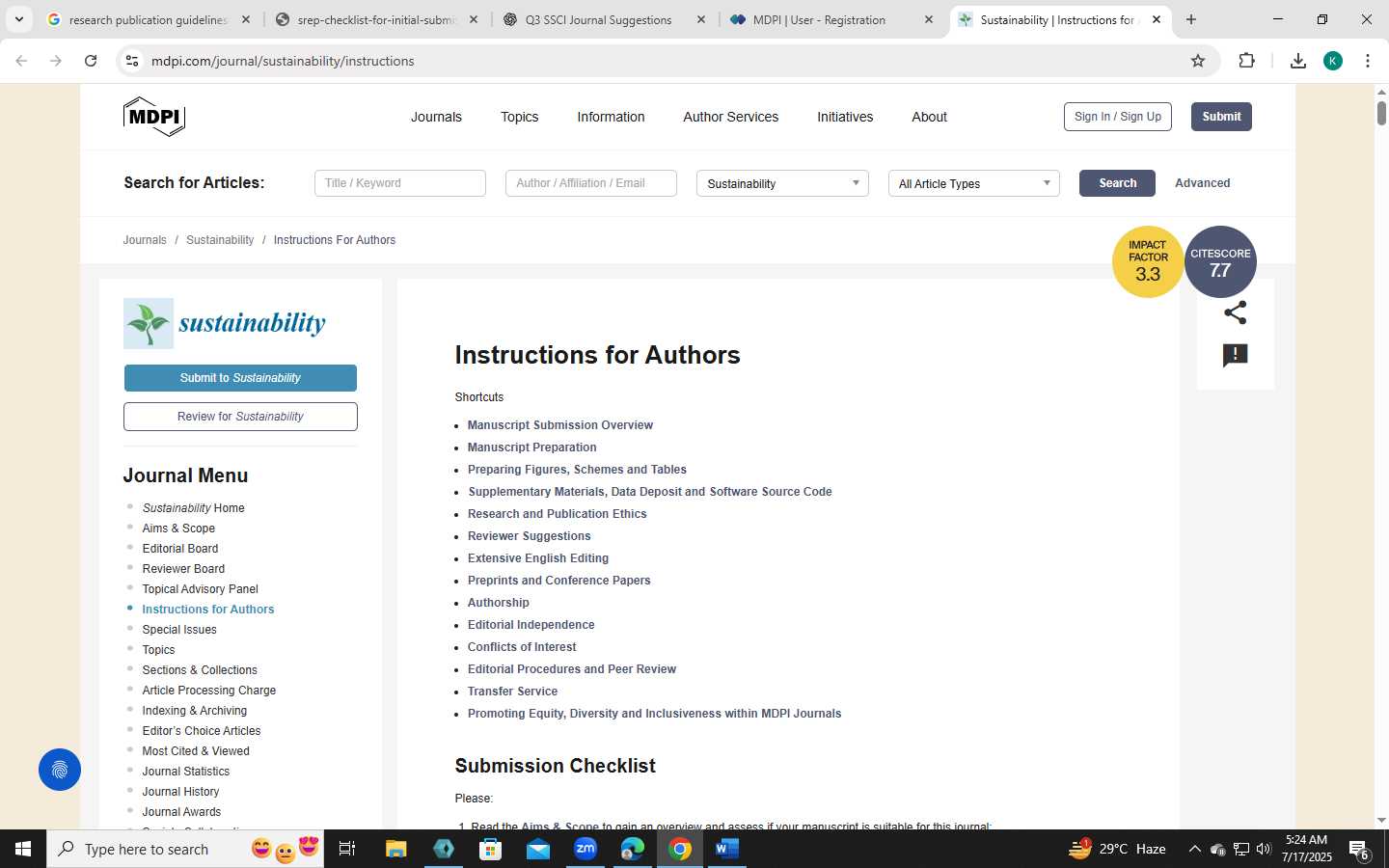
Task: View site information icon in address bar
Action: pos(132,61)
